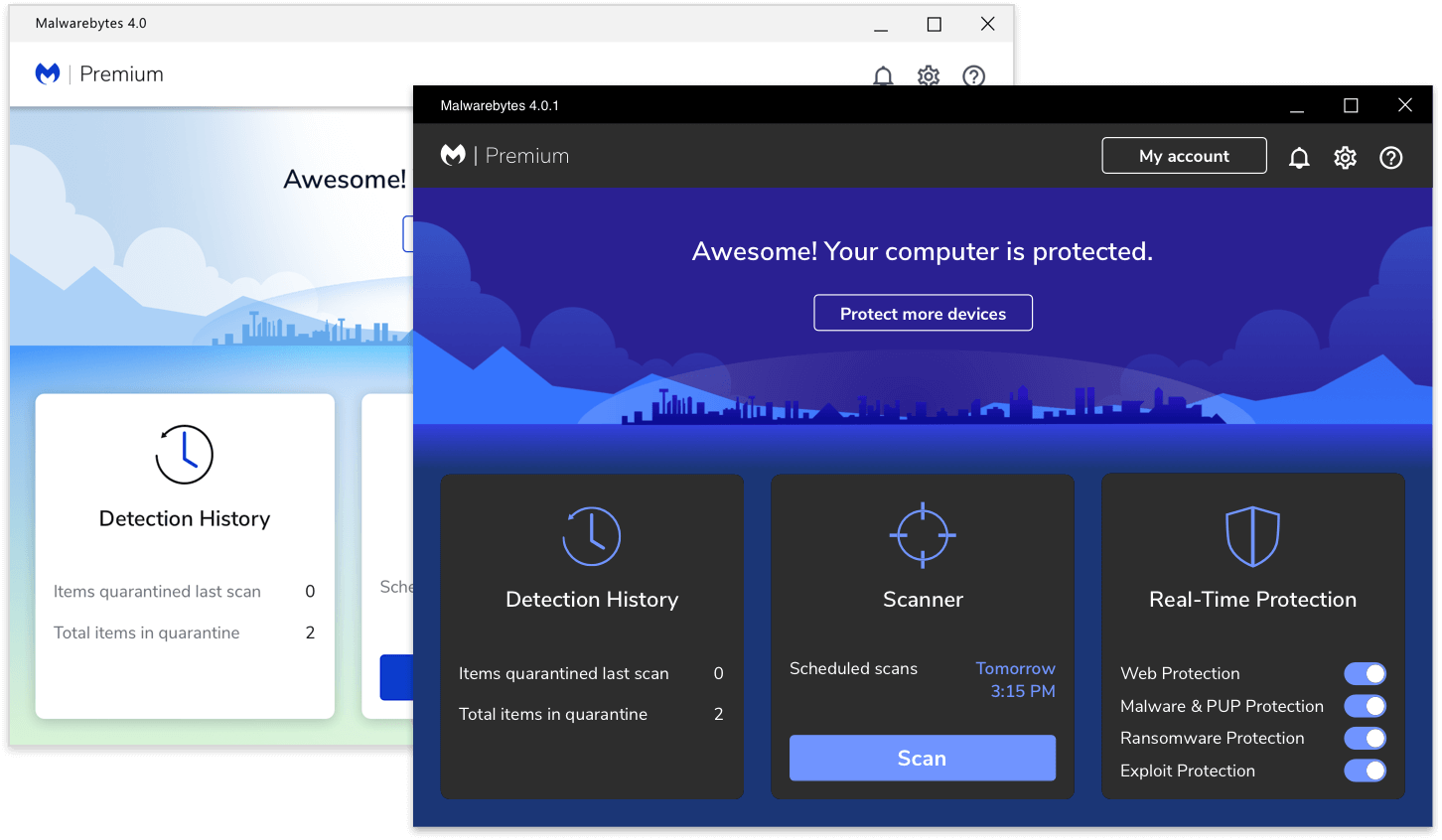The width and height of the screenshot is (1442, 840).
Task: Click 'Malware & PUP Protection' label
Action: pos(1222,706)
